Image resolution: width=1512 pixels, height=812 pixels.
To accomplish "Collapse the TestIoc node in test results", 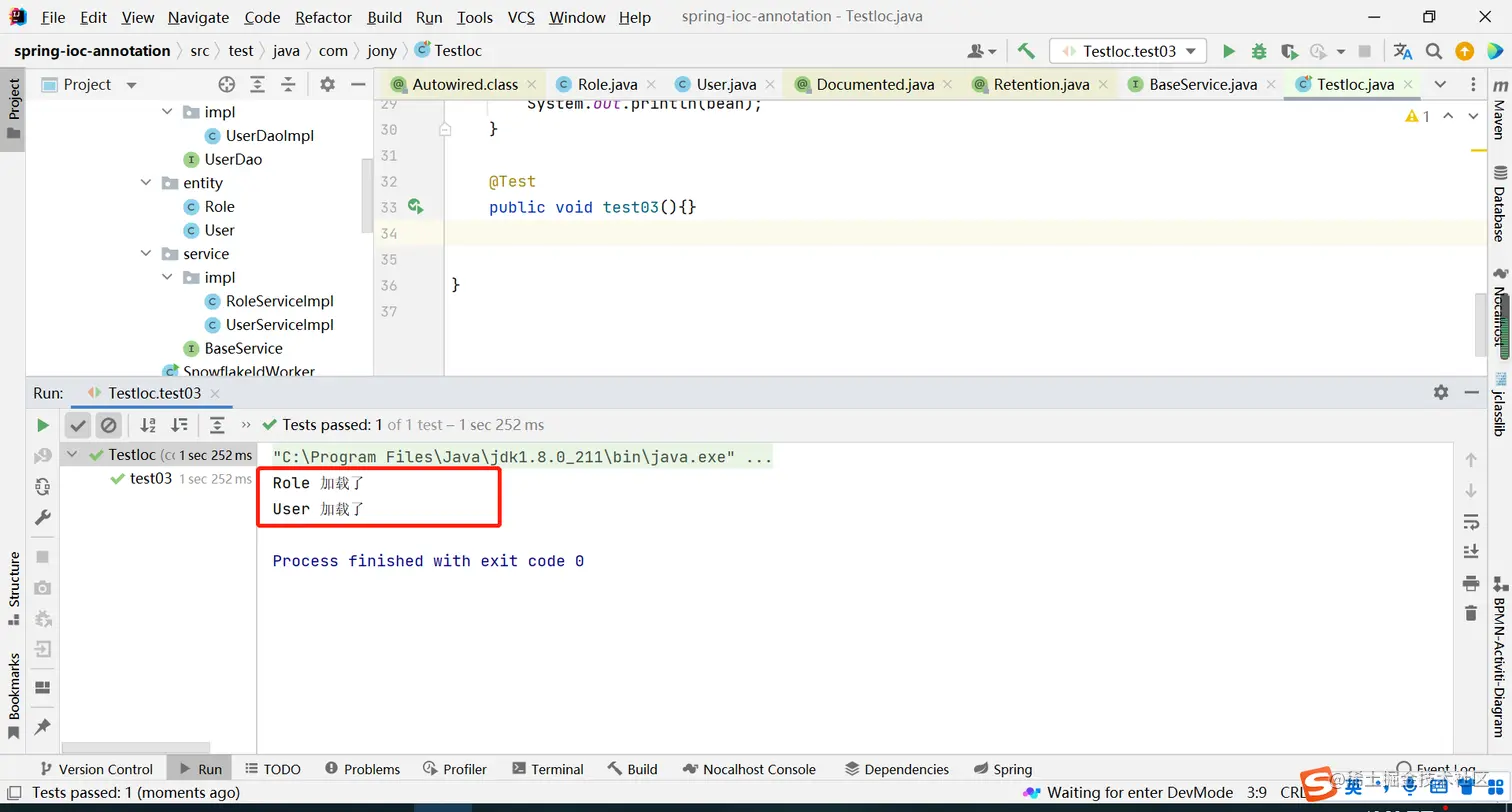I will (72, 455).
